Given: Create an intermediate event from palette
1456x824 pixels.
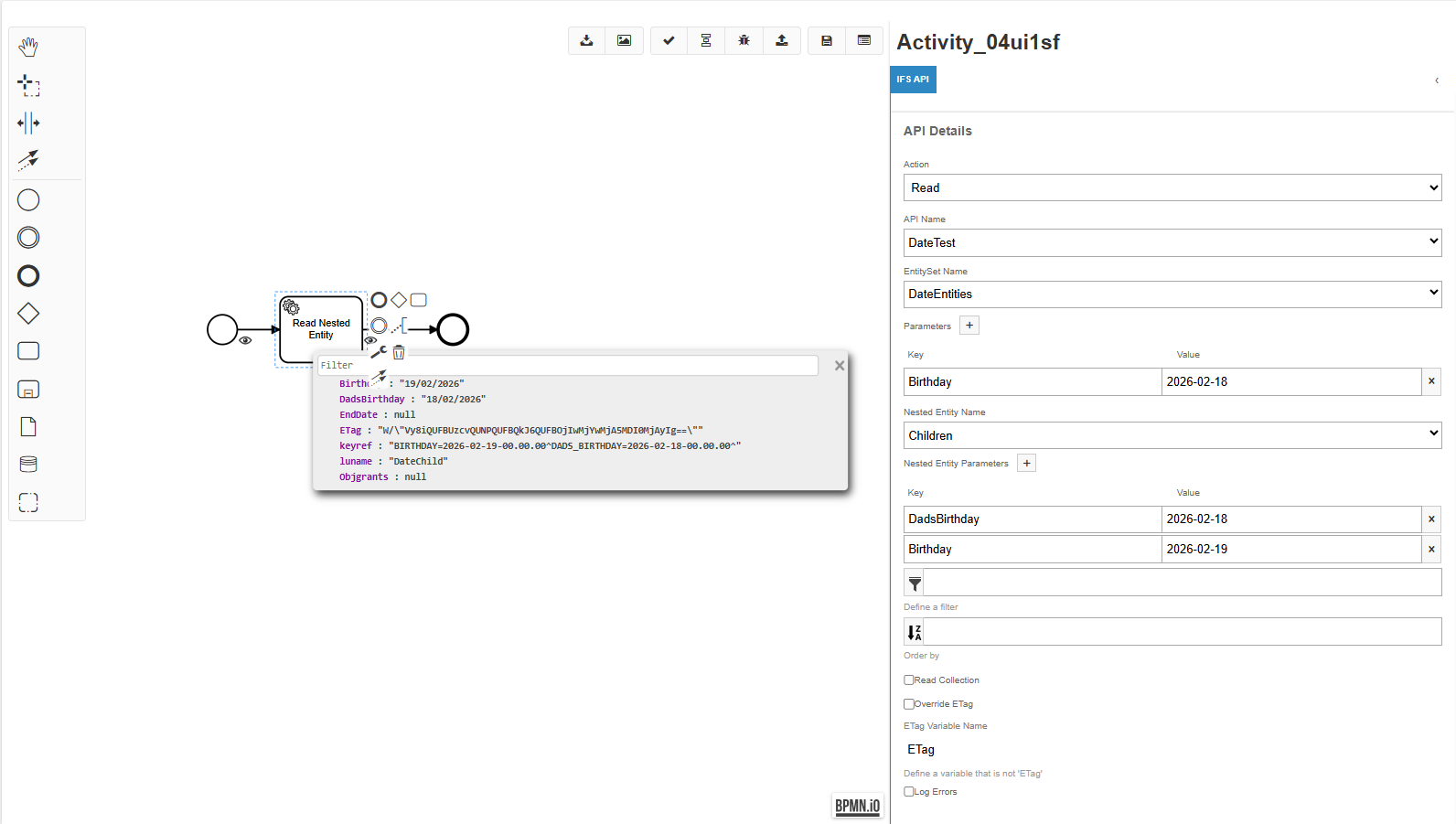Looking at the screenshot, I should (28, 238).
